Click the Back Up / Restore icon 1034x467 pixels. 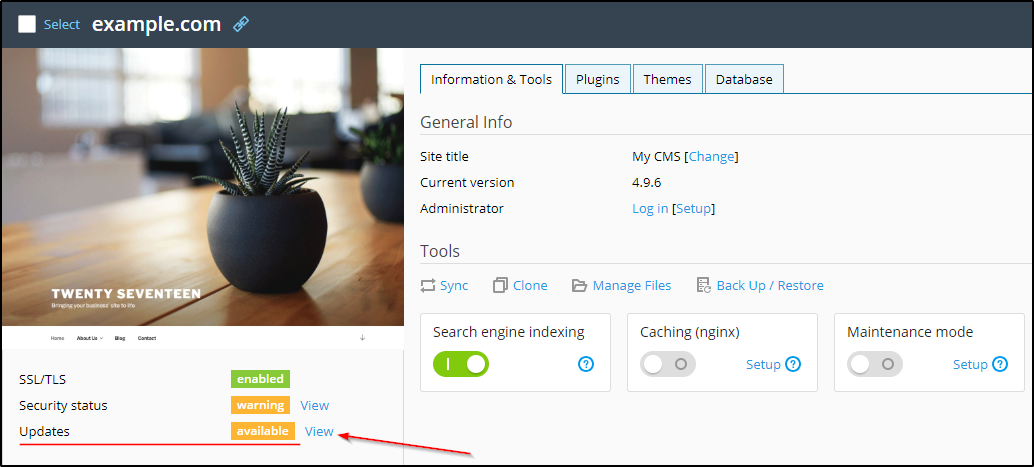click(703, 285)
